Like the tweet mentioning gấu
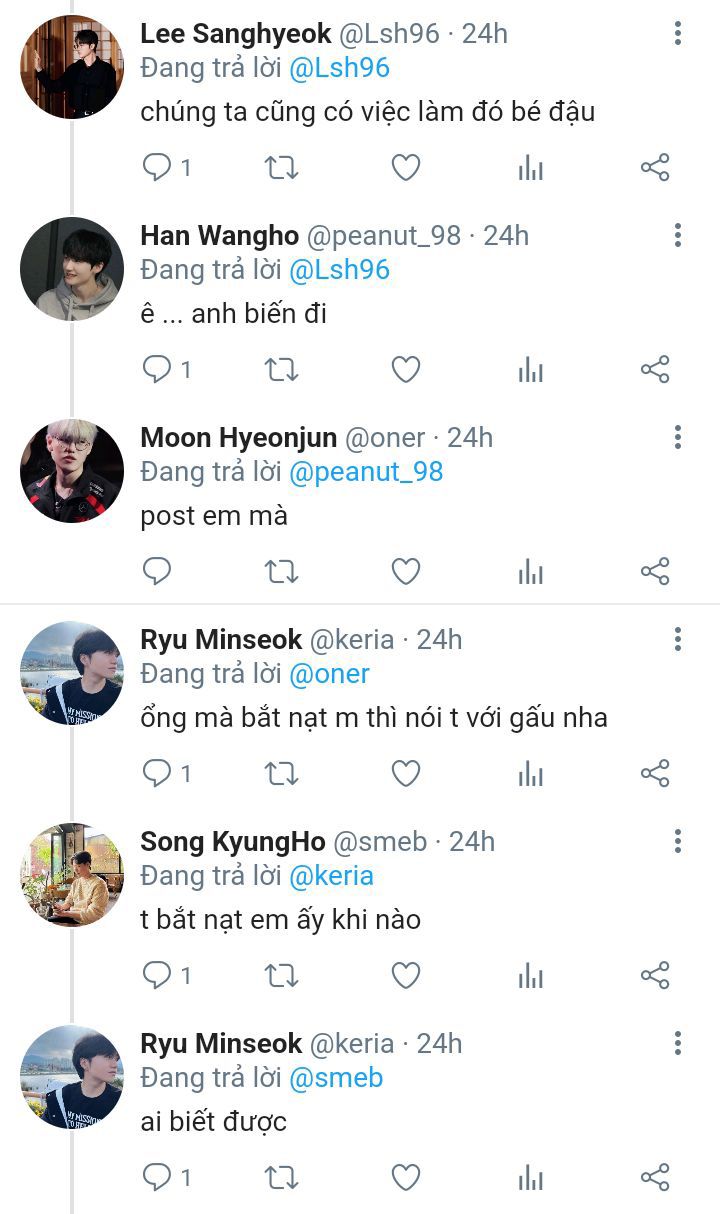 [405, 773]
